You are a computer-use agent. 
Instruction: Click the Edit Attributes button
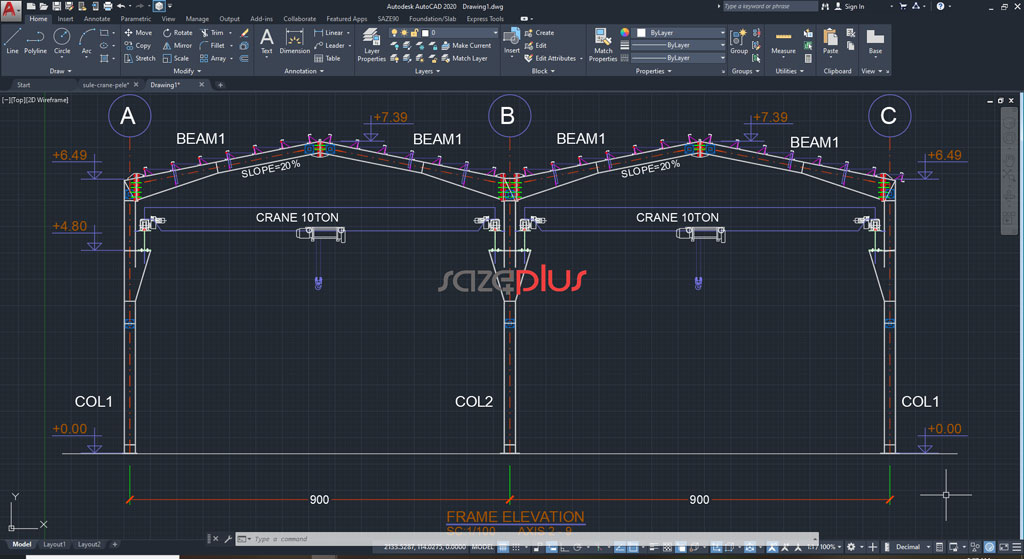(551, 59)
